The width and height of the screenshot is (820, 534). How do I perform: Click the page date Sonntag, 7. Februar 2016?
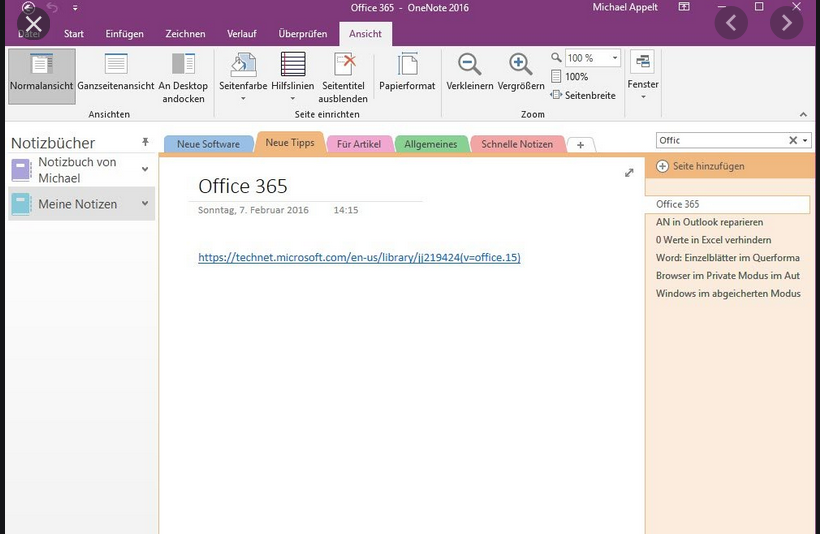coord(253,210)
